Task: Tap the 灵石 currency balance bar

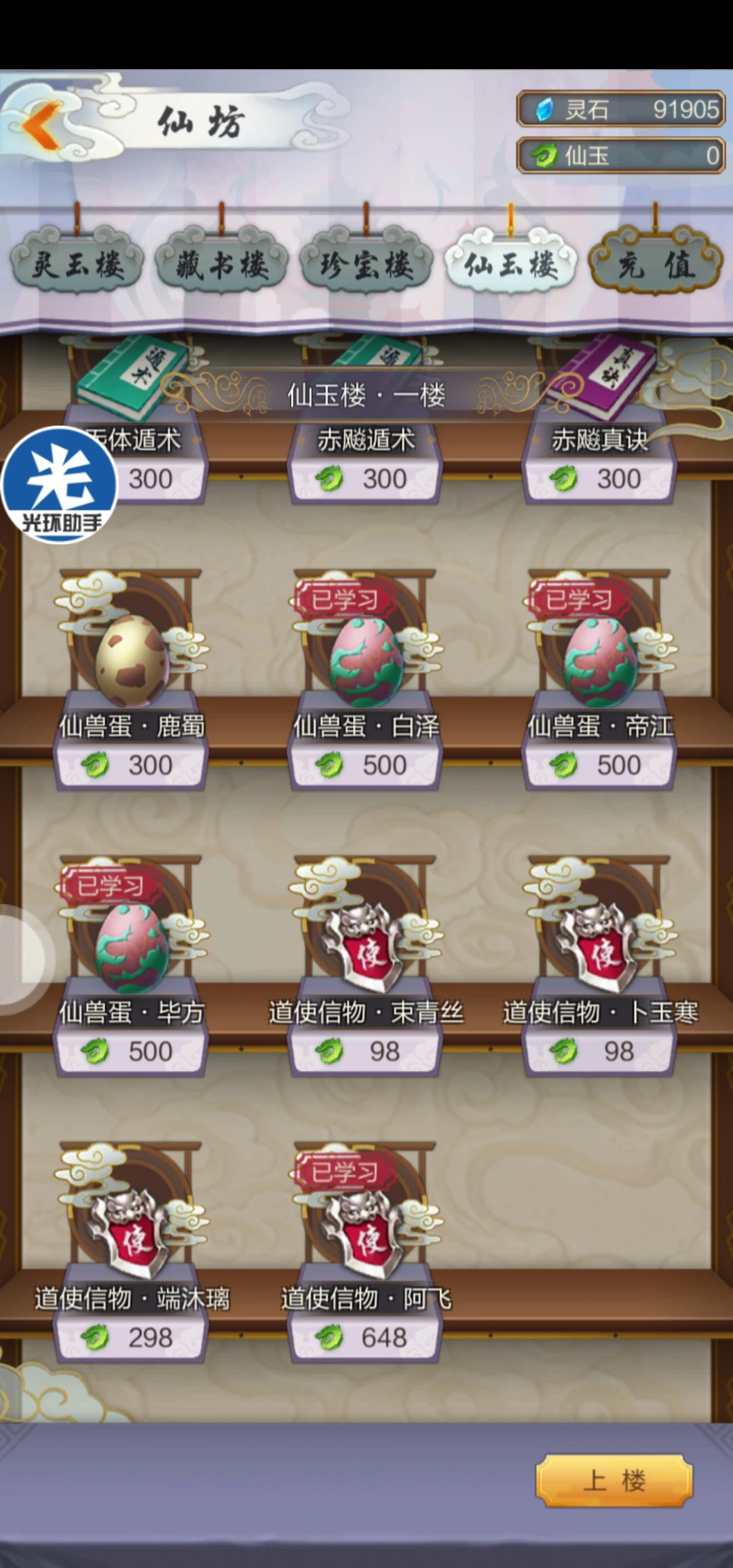Action: click(620, 109)
